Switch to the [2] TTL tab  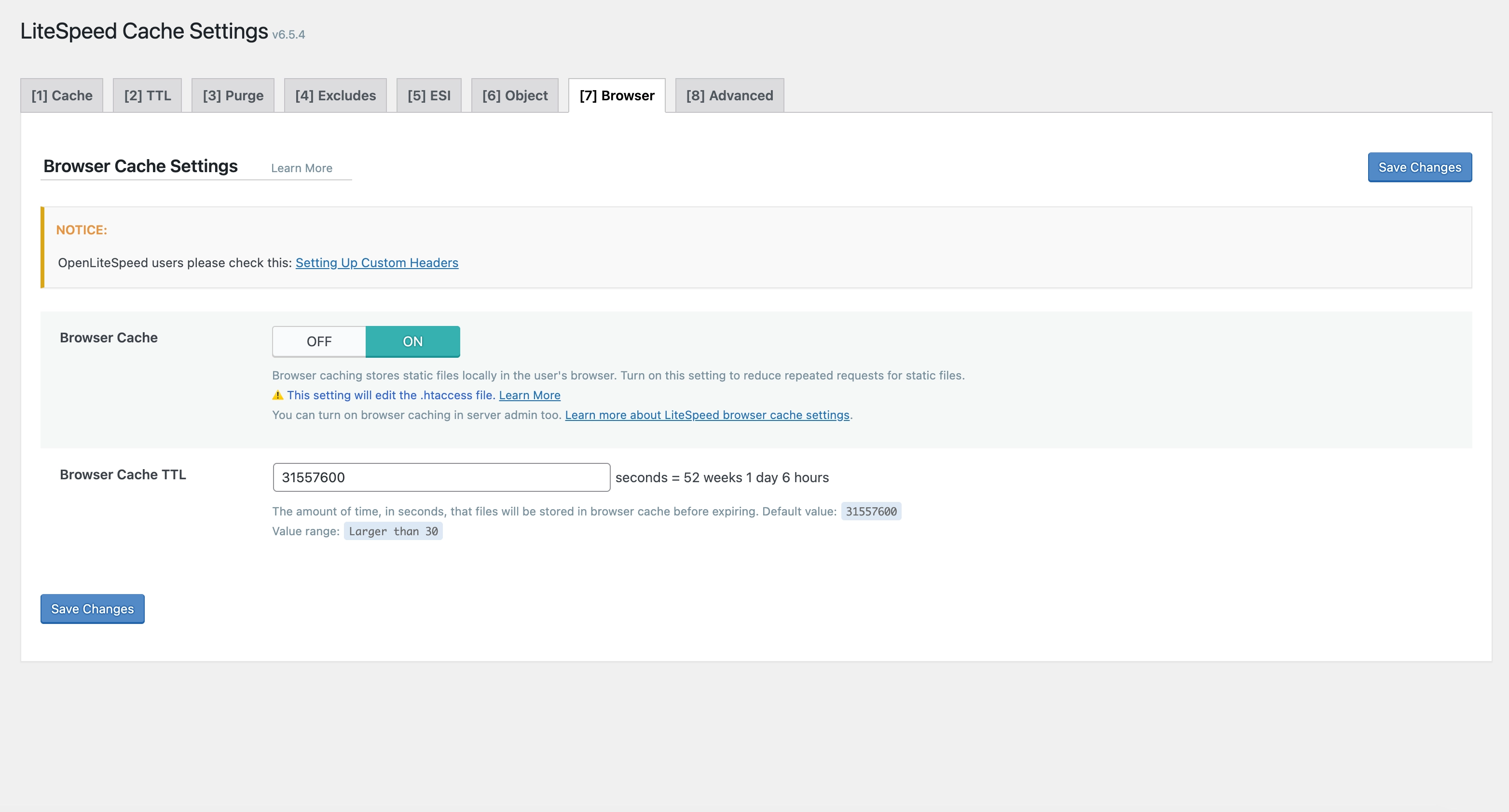coord(148,95)
